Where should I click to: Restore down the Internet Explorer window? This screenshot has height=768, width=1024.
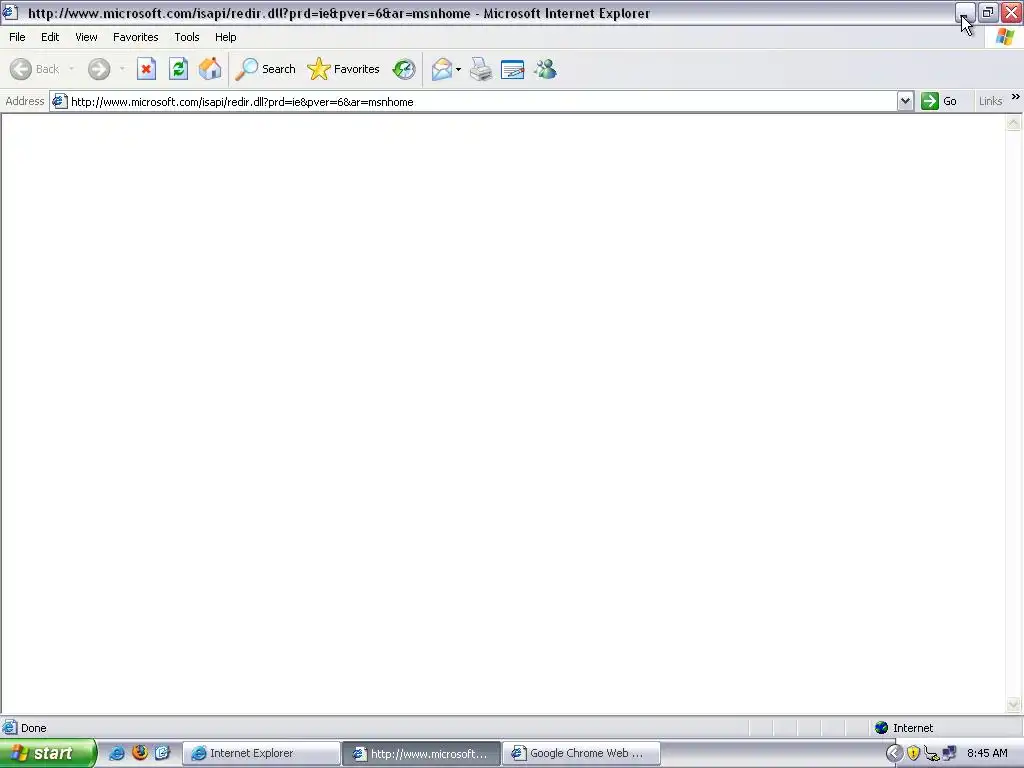[x=987, y=12]
